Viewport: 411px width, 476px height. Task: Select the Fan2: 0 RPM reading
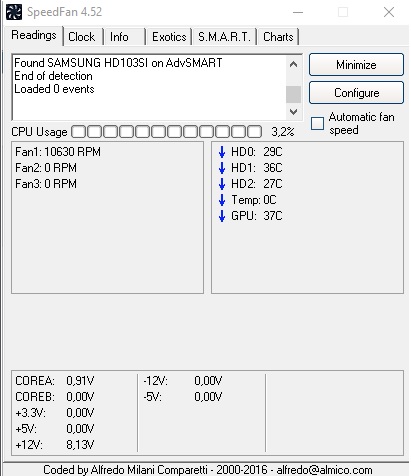tap(46, 168)
